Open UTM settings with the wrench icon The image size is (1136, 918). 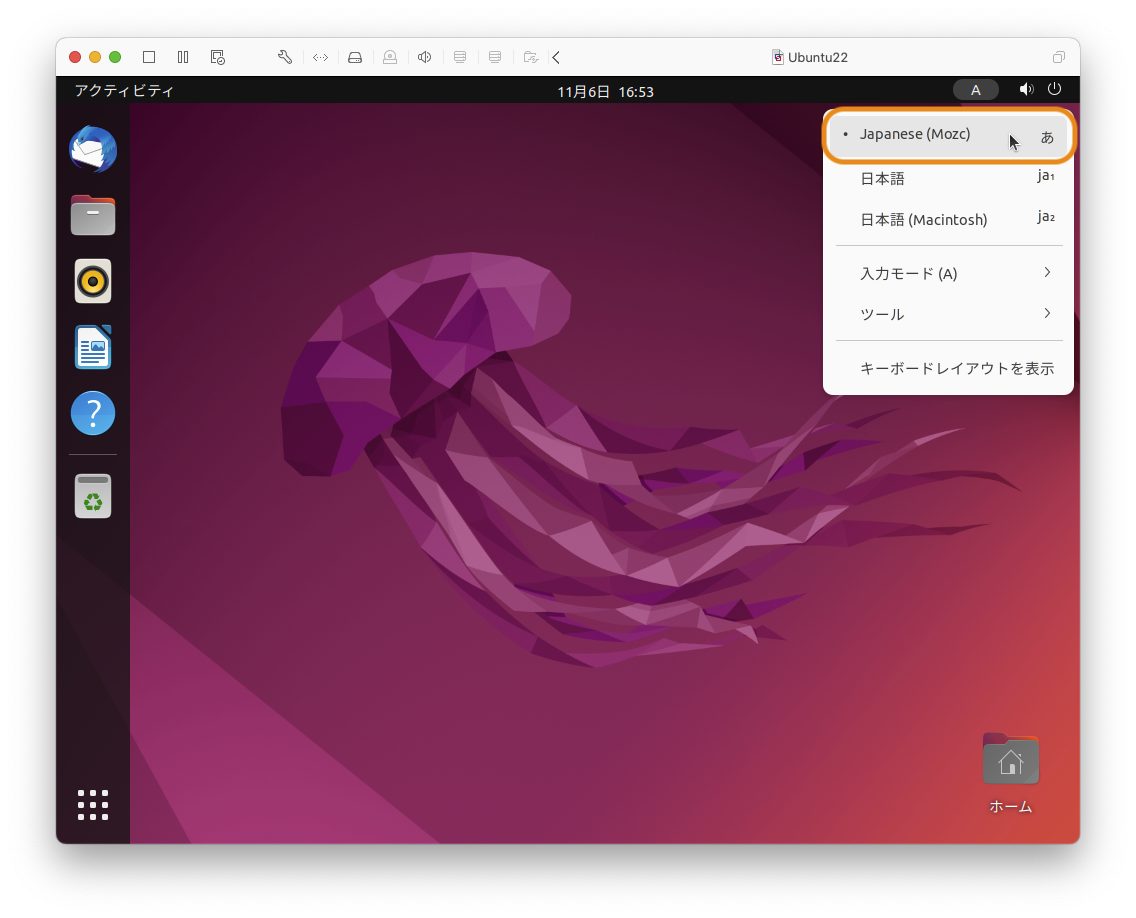click(x=284, y=57)
